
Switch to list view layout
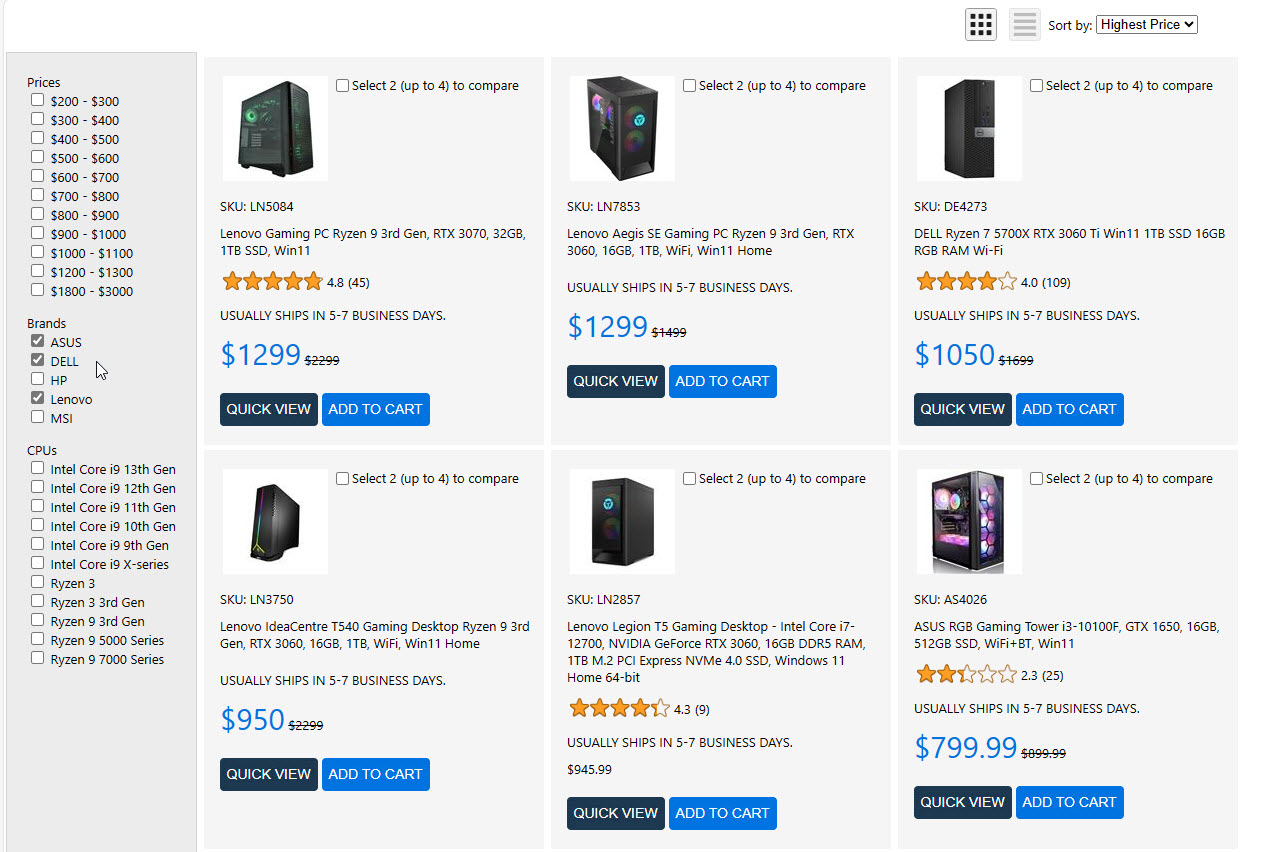click(x=1025, y=24)
